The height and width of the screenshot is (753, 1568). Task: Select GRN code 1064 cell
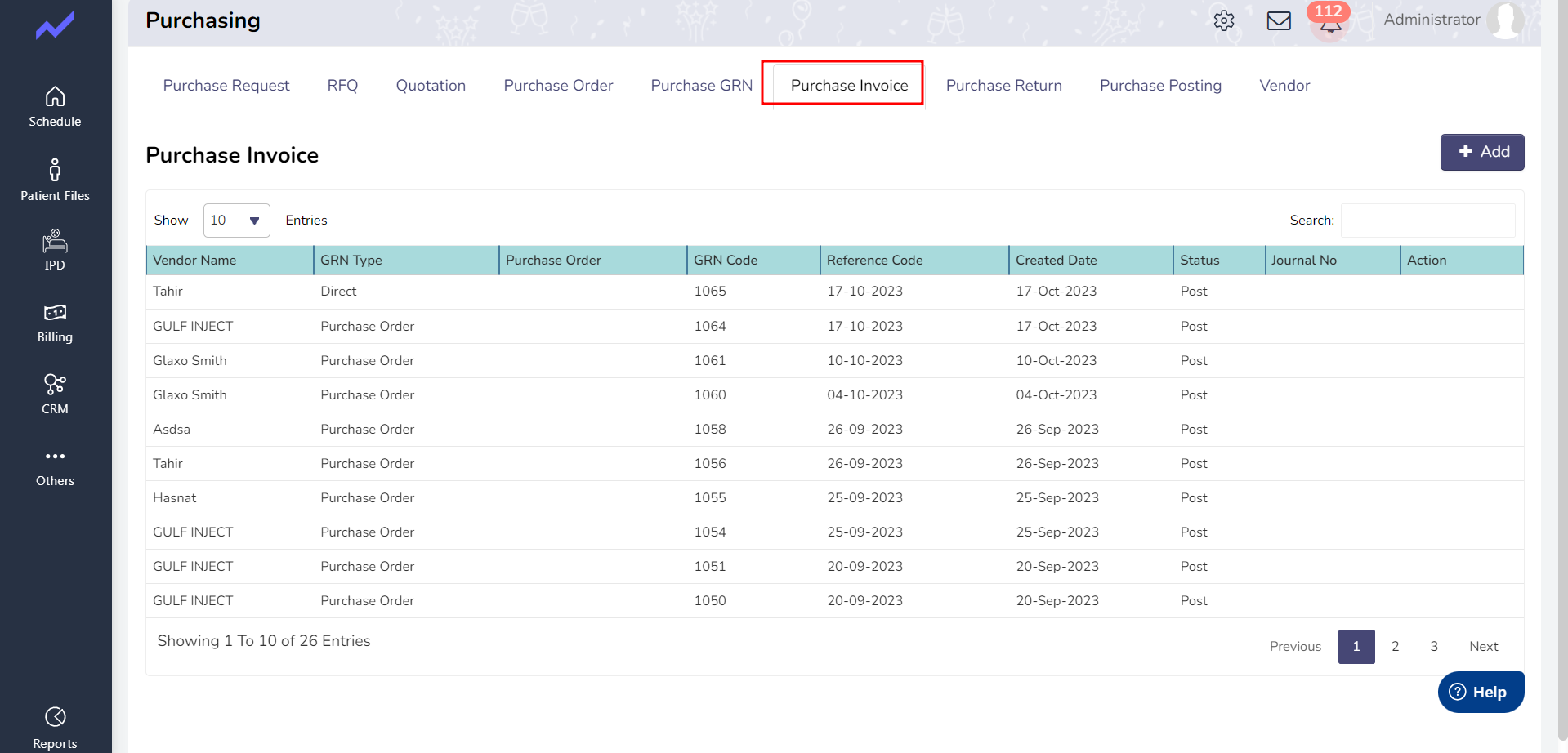[x=710, y=327]
